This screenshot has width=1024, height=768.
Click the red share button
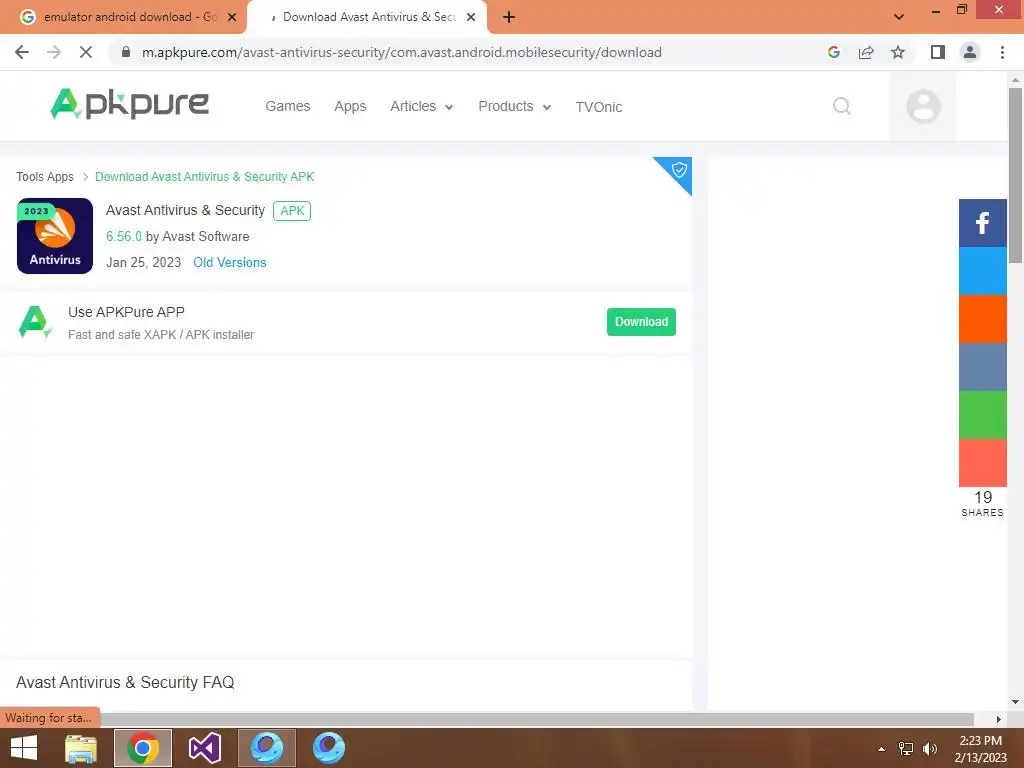tap(982, 462)
